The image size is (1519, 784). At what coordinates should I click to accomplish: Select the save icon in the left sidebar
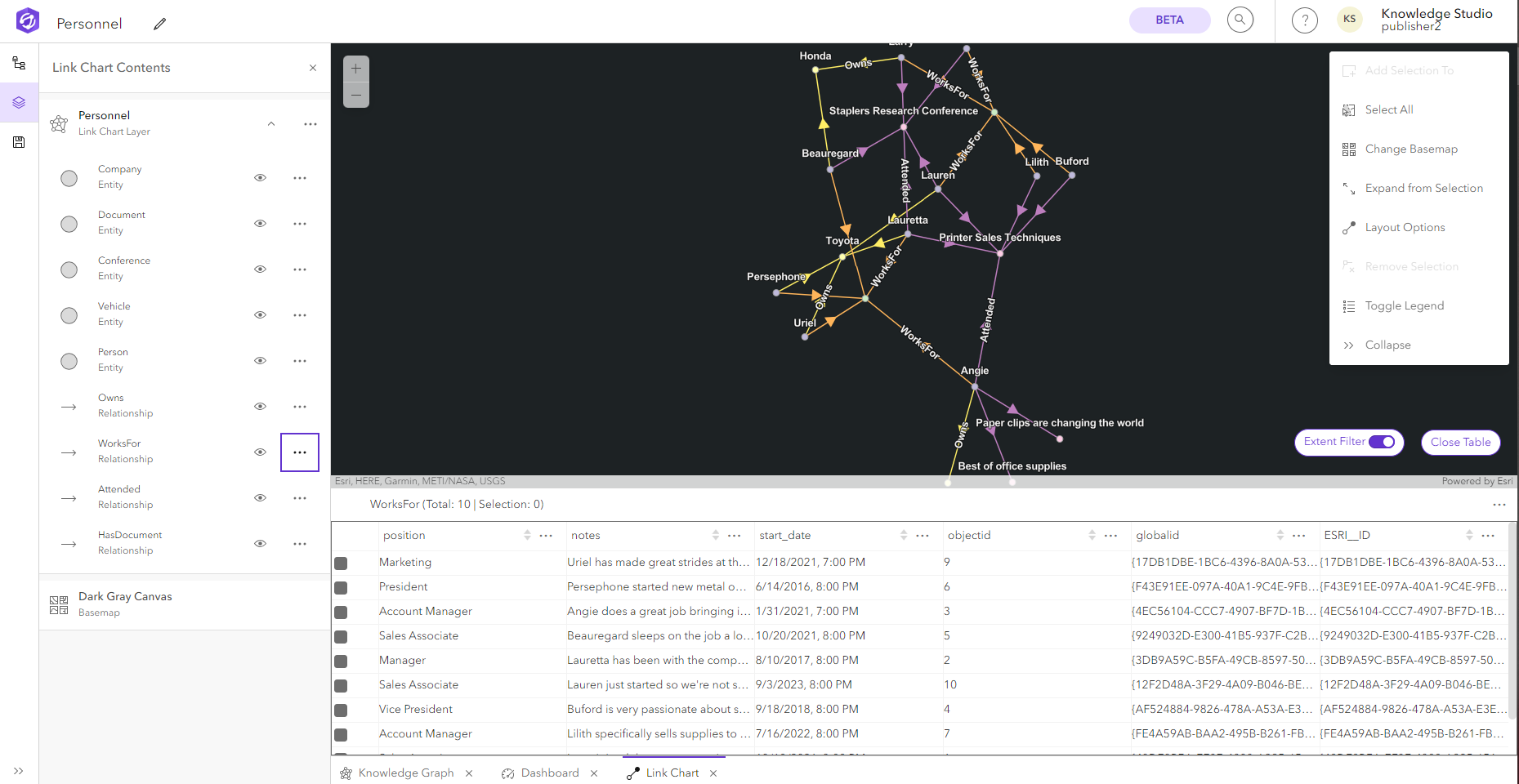click(19, 142)
